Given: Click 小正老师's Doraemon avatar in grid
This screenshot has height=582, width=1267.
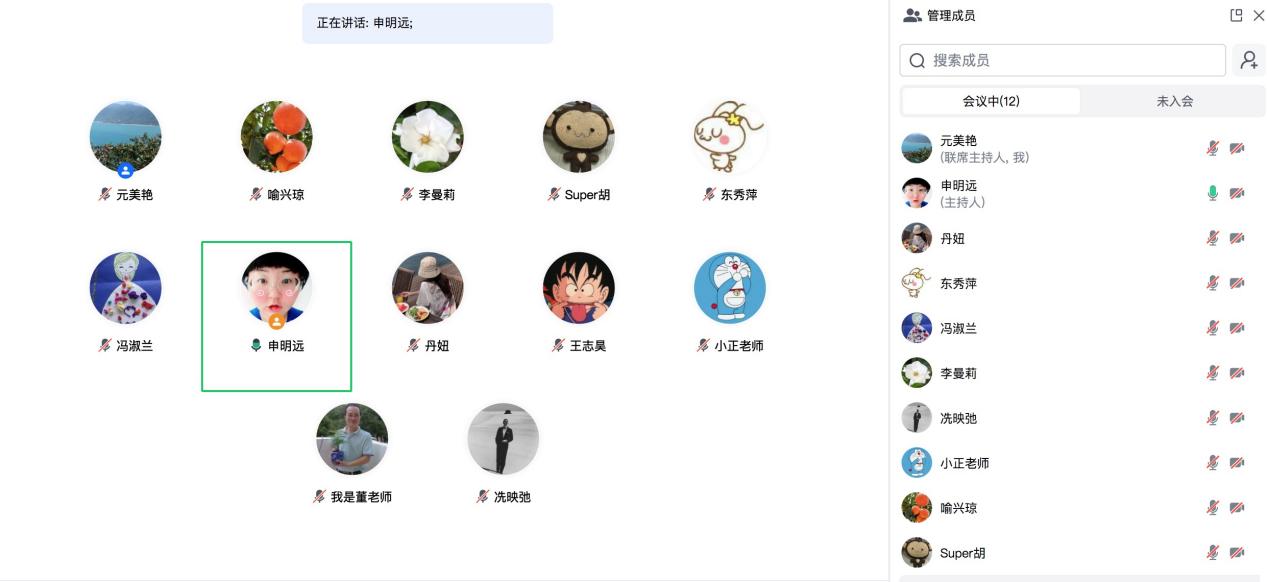Looking at the screenshot, I should pyautogui.click(x=730, y=288).
